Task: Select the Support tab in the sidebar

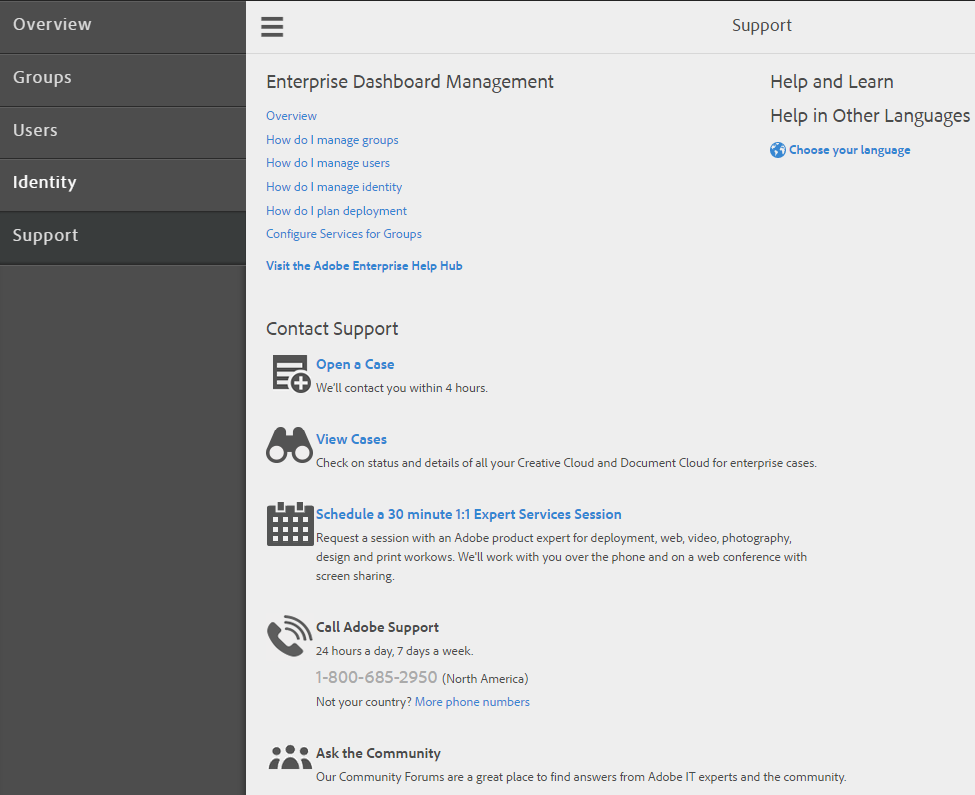Action: click(46, 235)
